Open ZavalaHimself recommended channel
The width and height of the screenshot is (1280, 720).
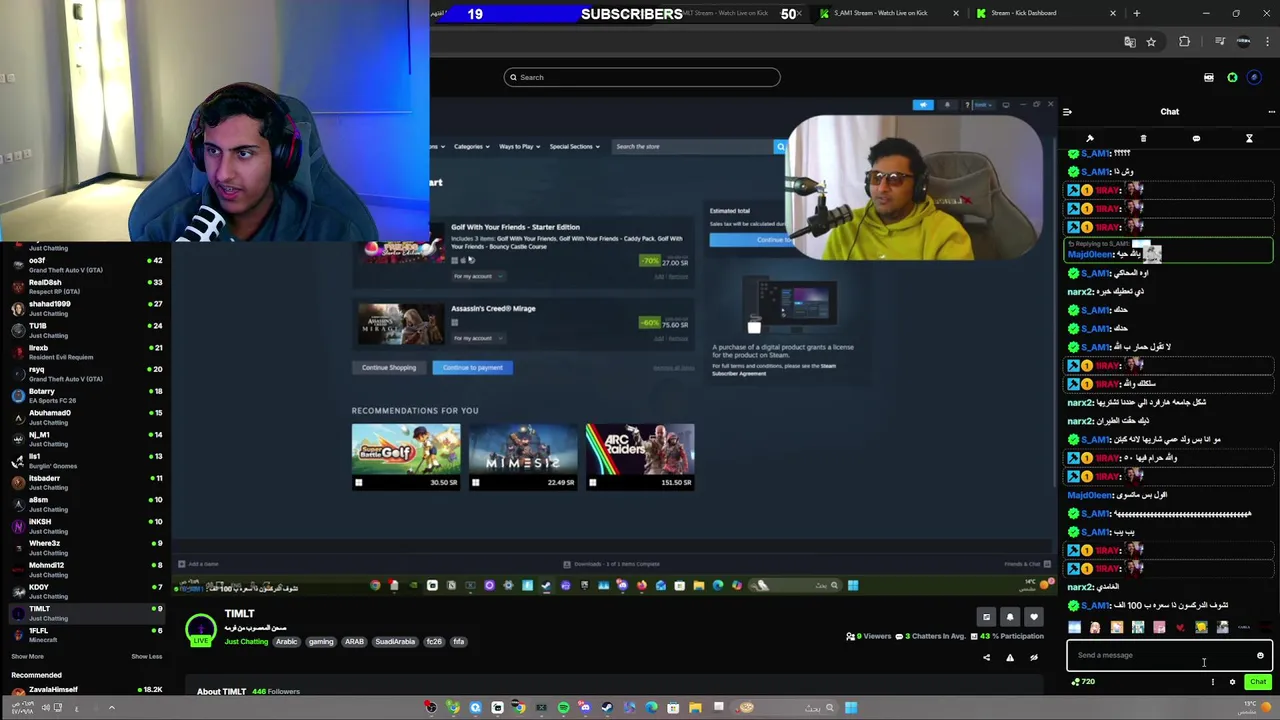[85, 690]
